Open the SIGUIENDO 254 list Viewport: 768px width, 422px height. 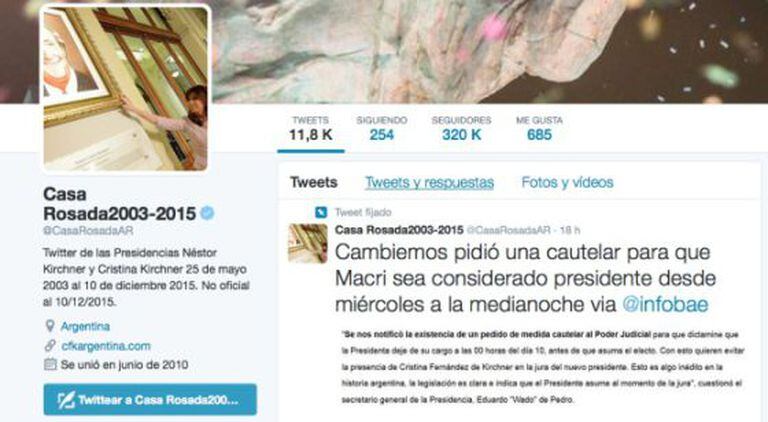tap(382, 129)
